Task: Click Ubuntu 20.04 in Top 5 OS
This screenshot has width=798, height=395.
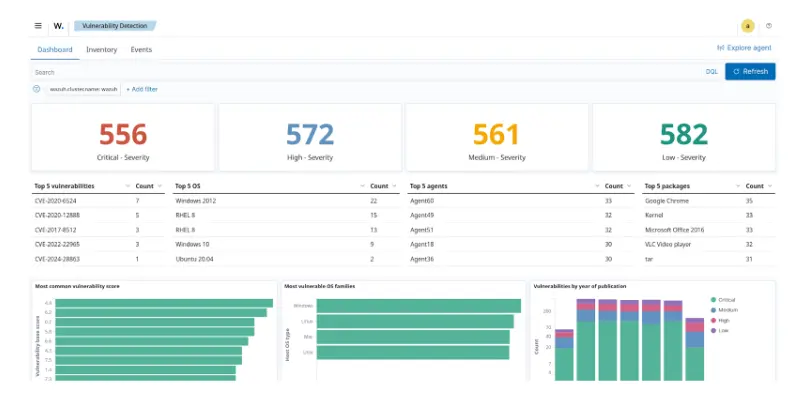Action: [194, 259]
